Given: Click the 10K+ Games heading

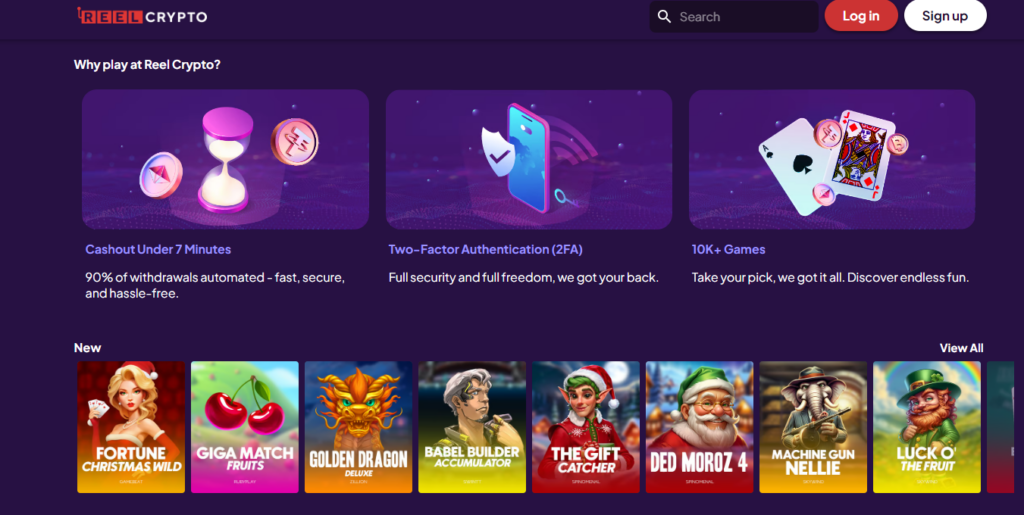Looking at the screenshot, I should [x=728, y=249].
